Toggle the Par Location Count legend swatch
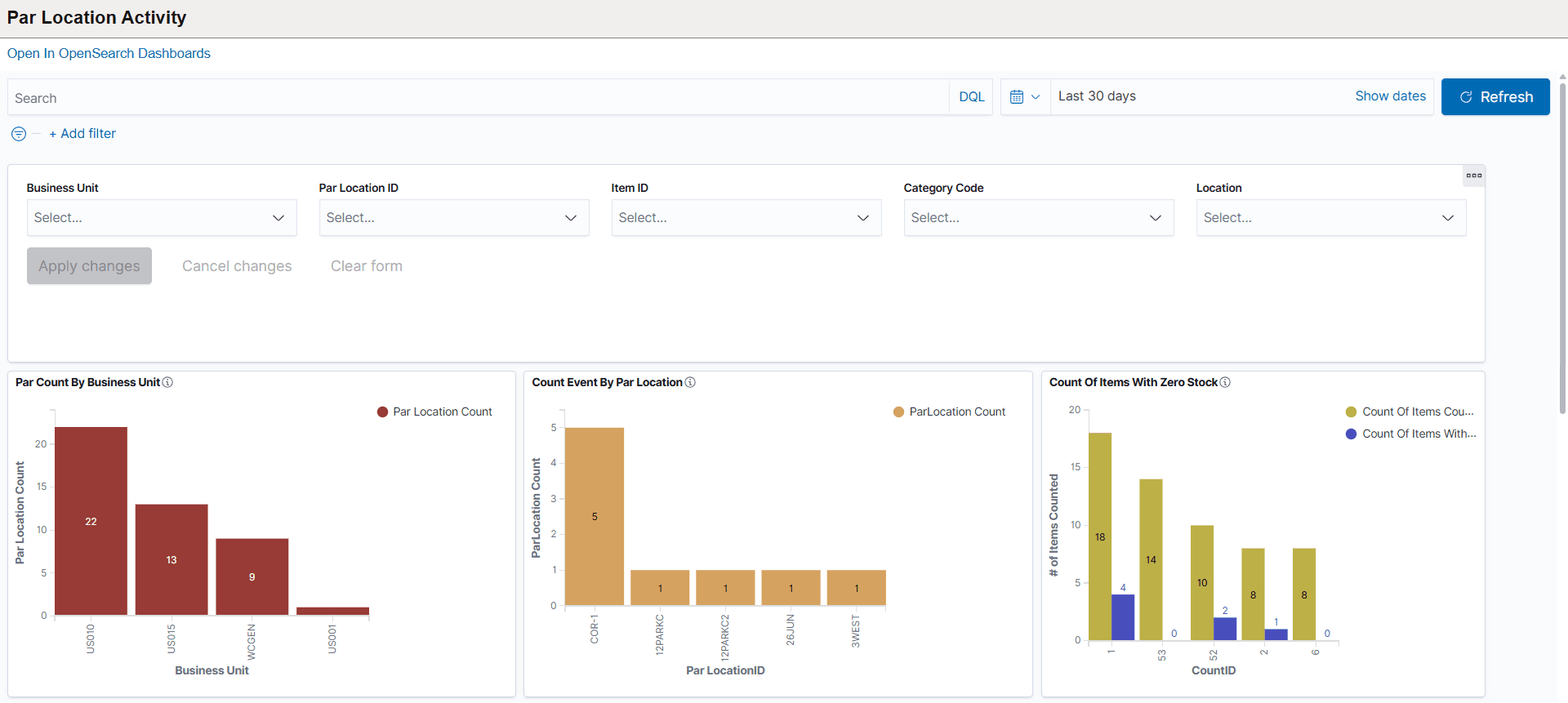Screen dimensions: 1568x703 (x=382, y=412)
